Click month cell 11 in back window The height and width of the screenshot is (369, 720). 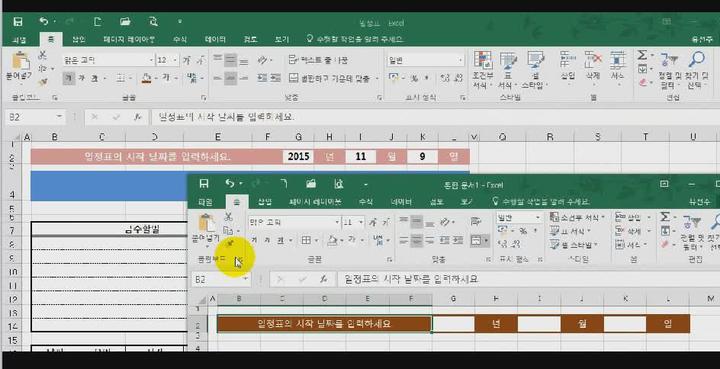point(360,157)
